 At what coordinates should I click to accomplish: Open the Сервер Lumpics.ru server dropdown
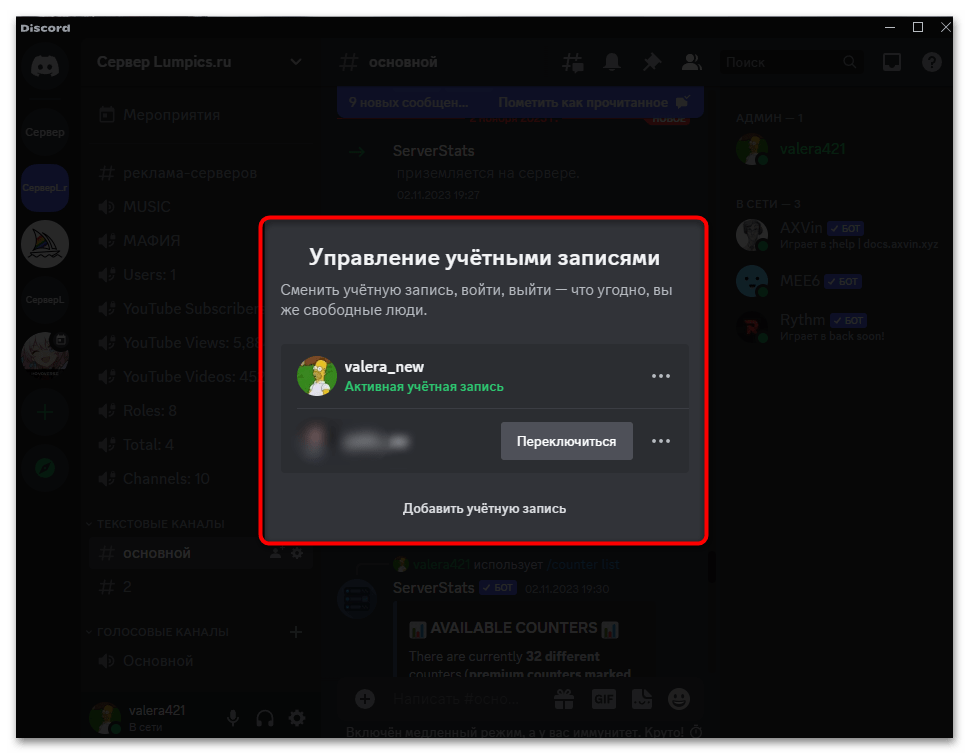pyautogui.click(x=296, y=61)
